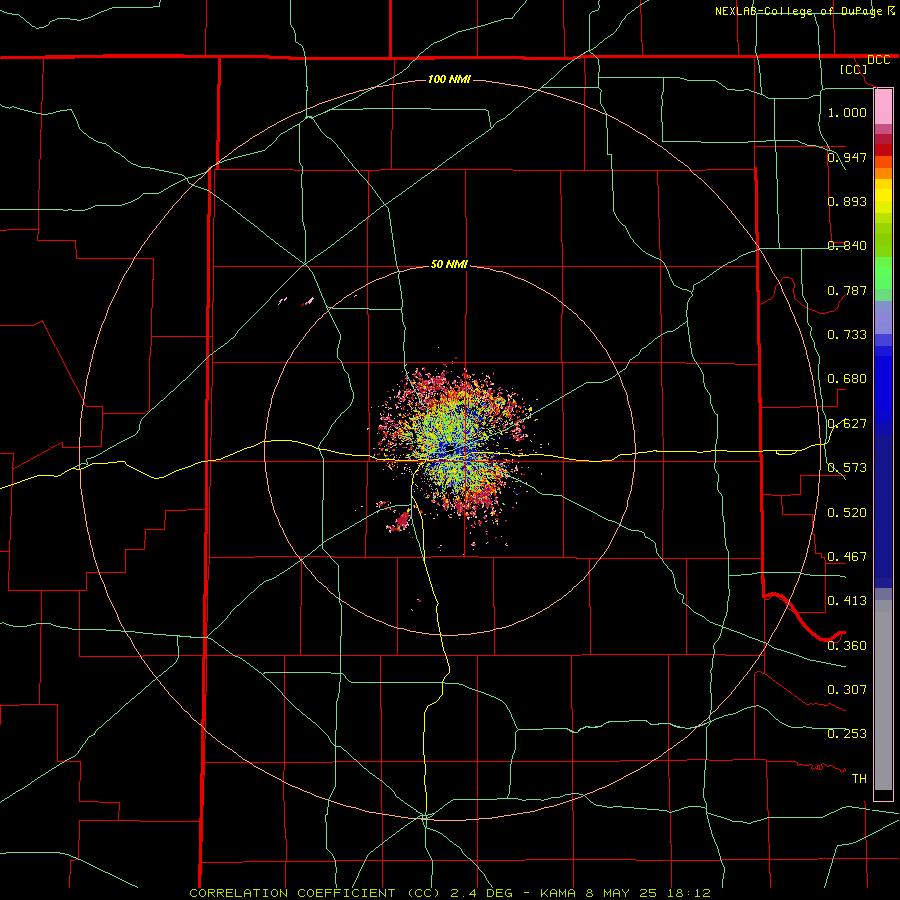The image size is (900, 900).
Task: Select the 0.840 scale value
Action: (847, 246)
